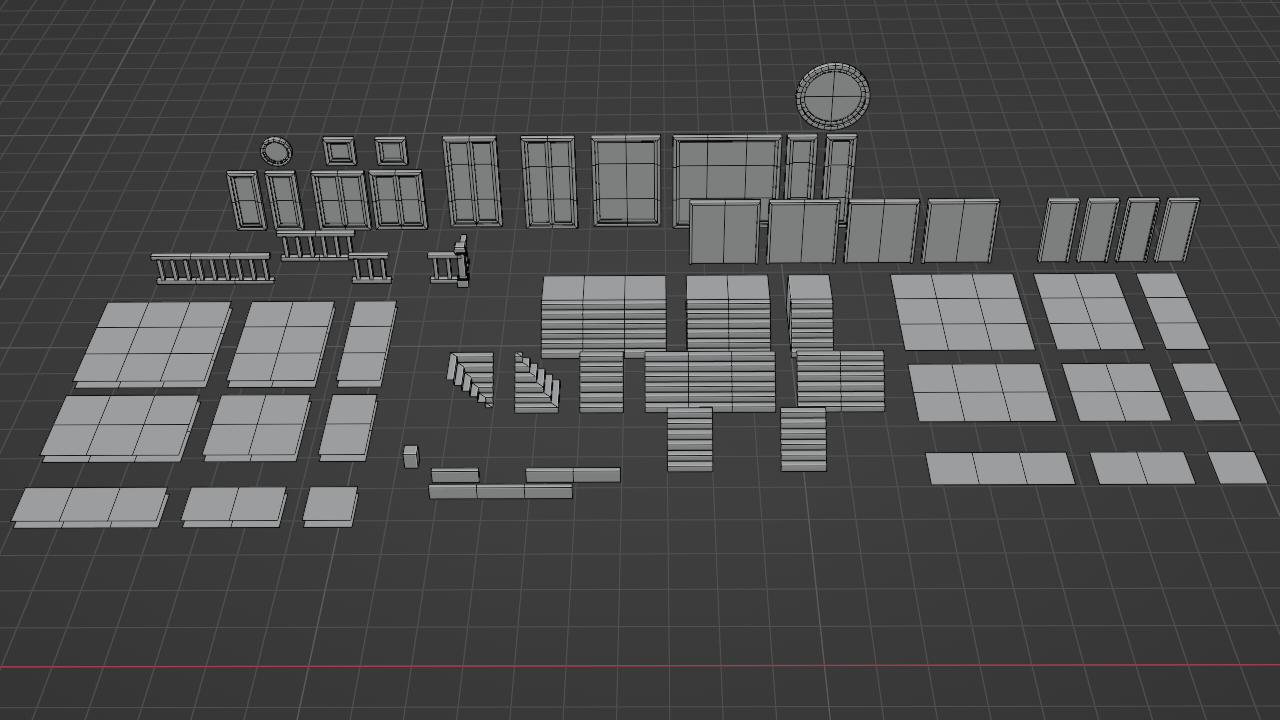The image size is (1280, 720).
Task: Choose the thick single-square floor slab
Action: click(x=330, y=505)
